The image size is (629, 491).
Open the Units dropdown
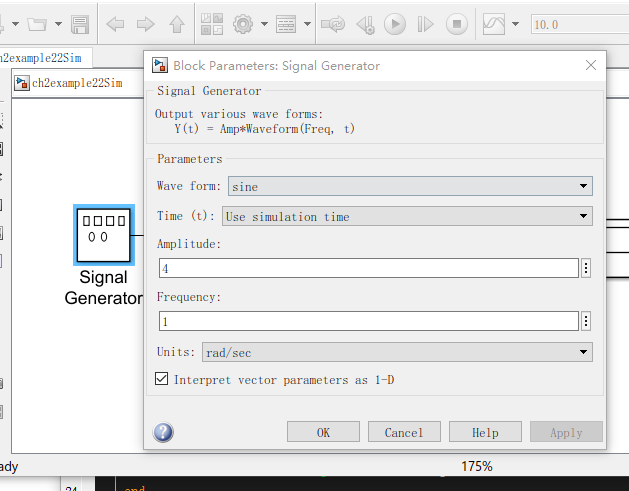[397, 352]
